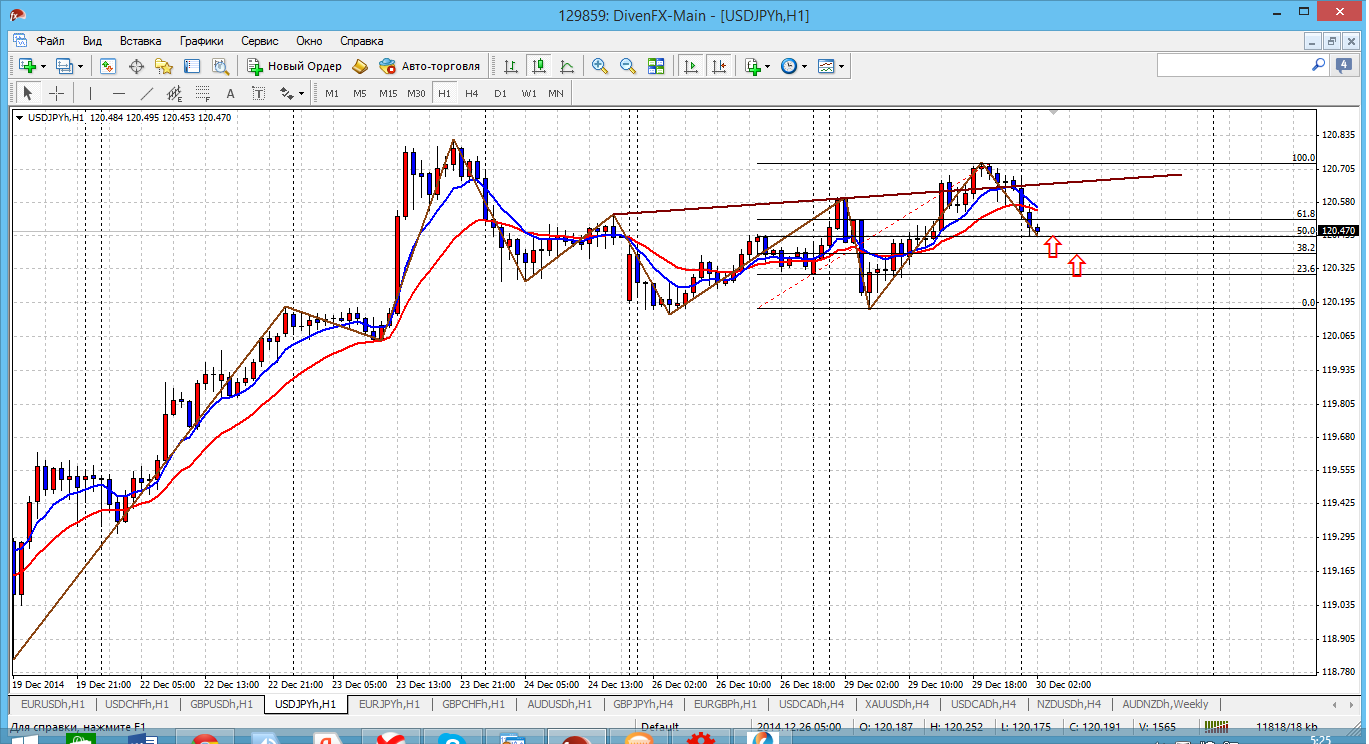Open the MetaTrader application icon menu
Image resolution: width=1369 pixels, height=744 pixels.
coord(18,16)
